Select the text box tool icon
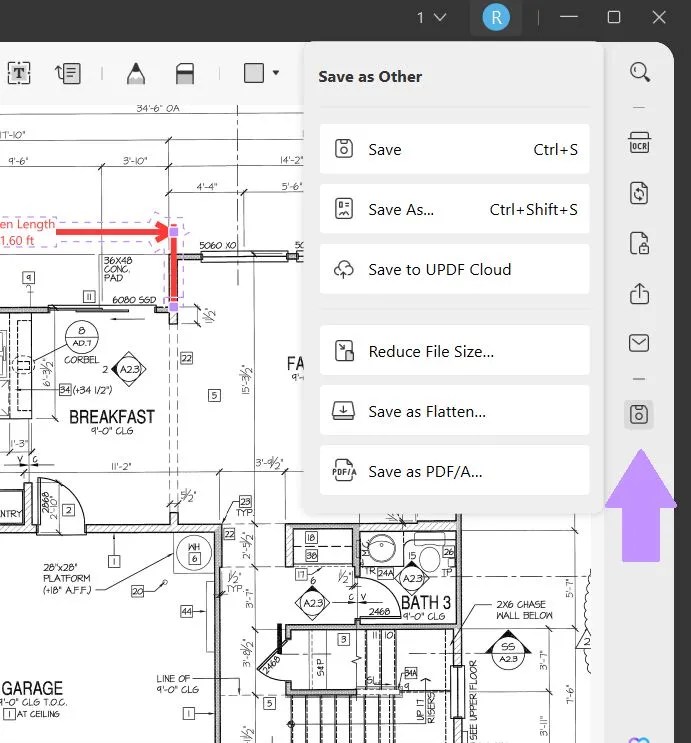 19,73
